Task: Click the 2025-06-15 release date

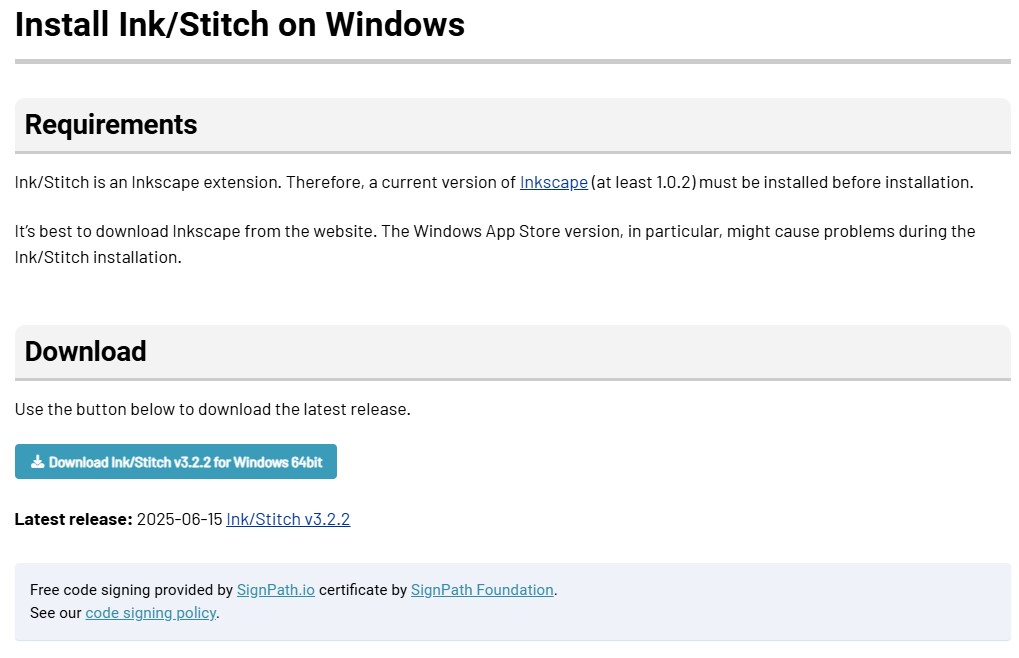Action: coord(179,519)
